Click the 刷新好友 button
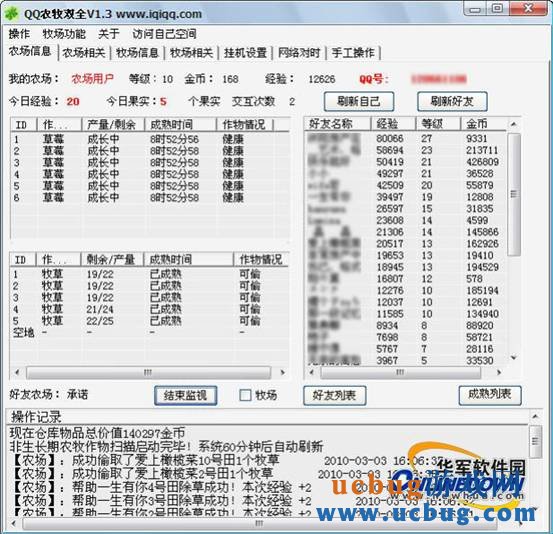The width and height of the screenshot is (553, 534). pyautogui.click(x=452, y=102)
